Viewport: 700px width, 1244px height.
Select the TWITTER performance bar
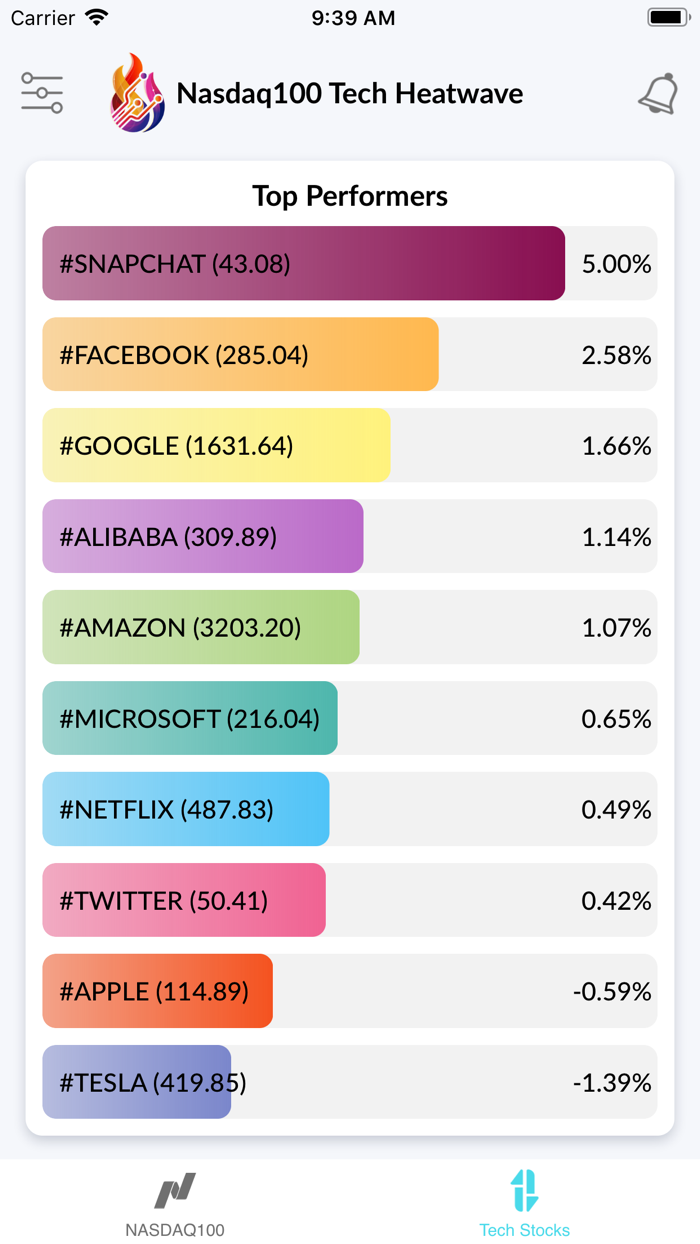pos(182,900)
